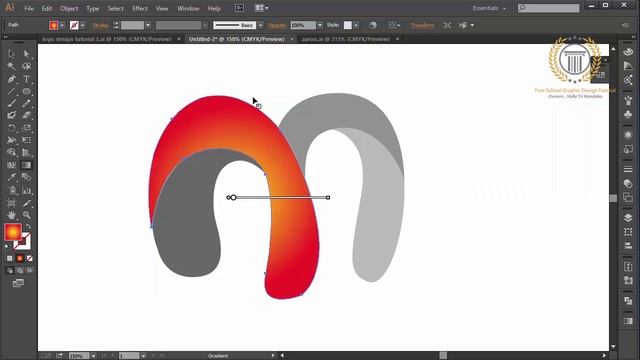Click the Opacity link in control bar
The height and width of the screenshot is (360, 640).
coord(278,25)
